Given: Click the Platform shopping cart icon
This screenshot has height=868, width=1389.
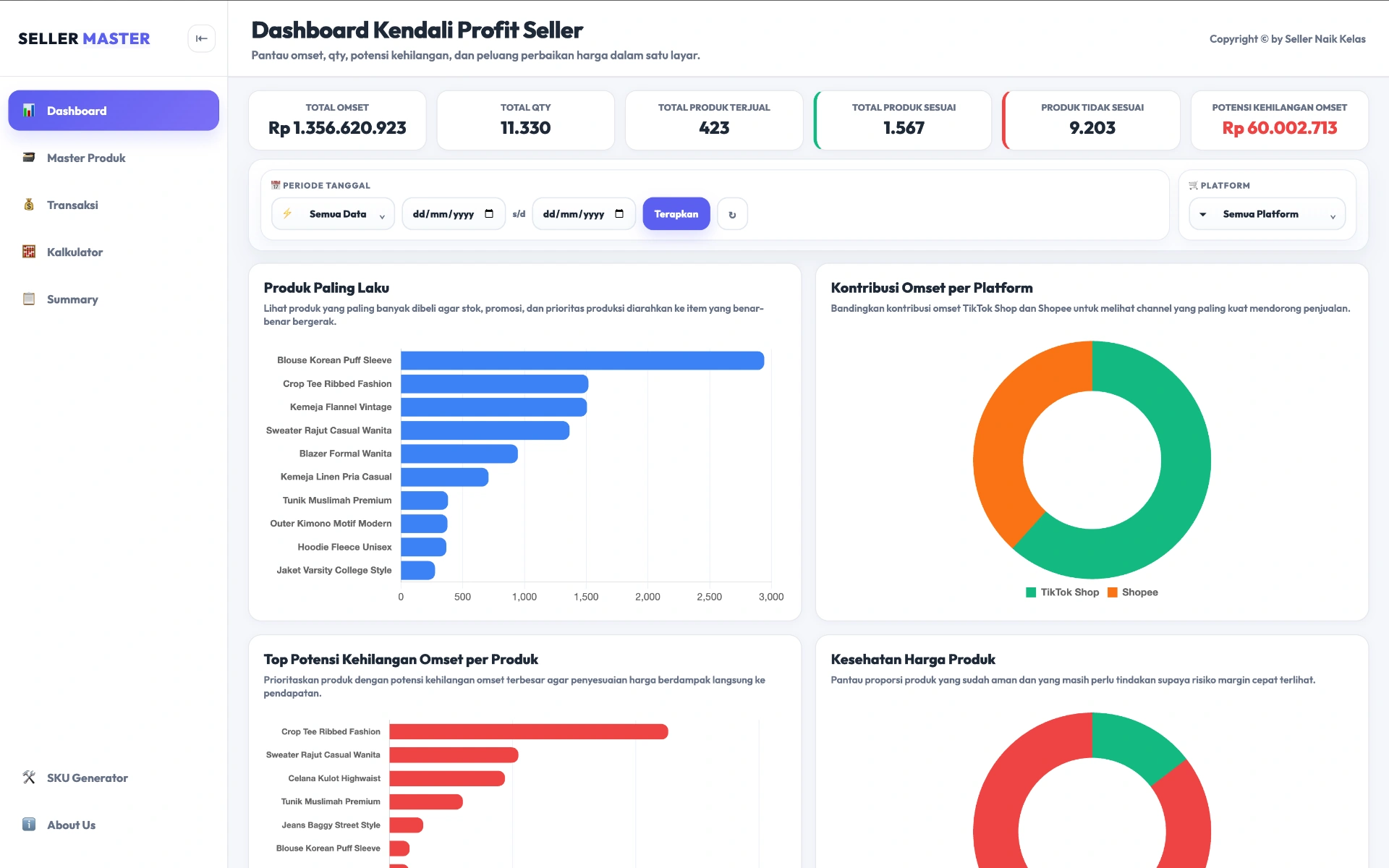Looking at the screenshot, I should click(1193, 185).
